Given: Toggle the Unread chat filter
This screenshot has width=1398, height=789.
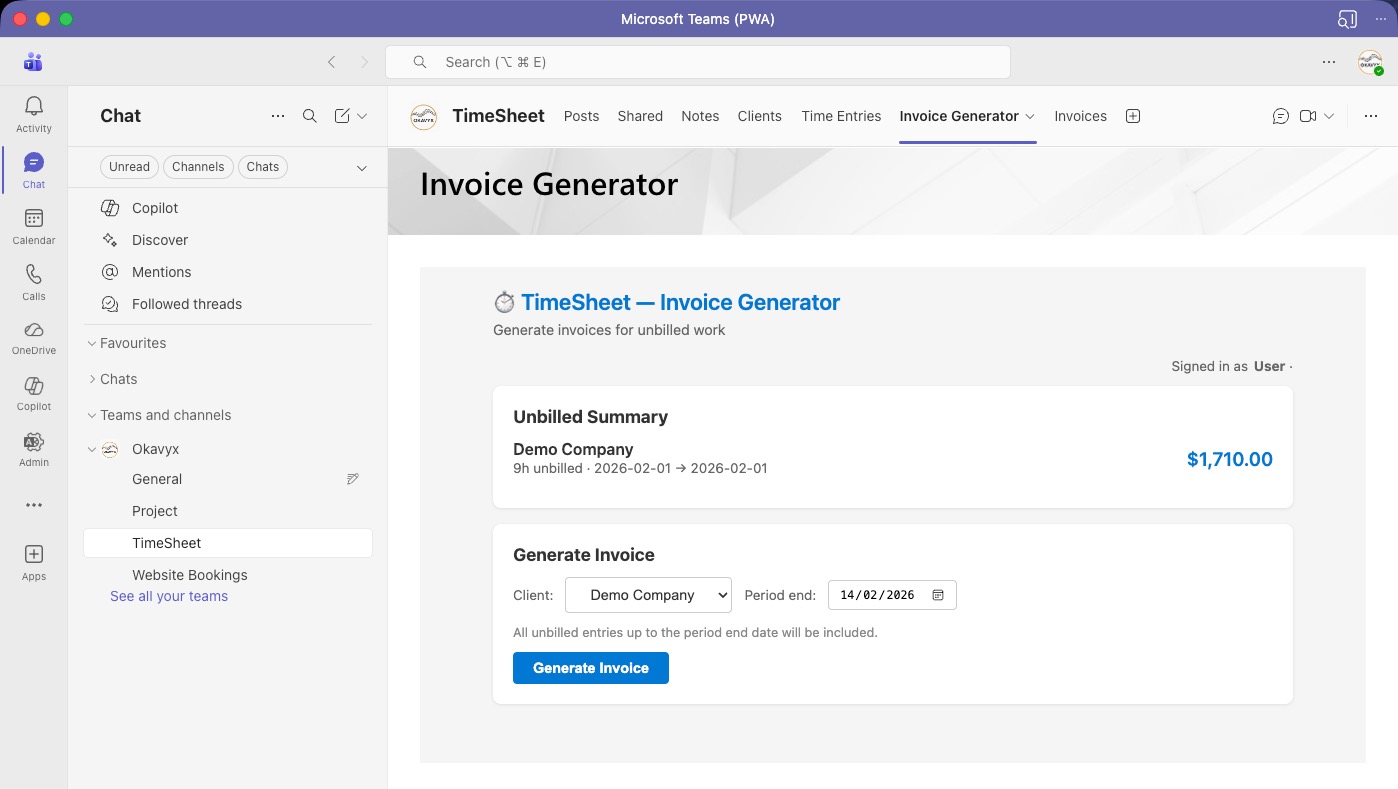Looking at the screenshot, I should (129, 166).
